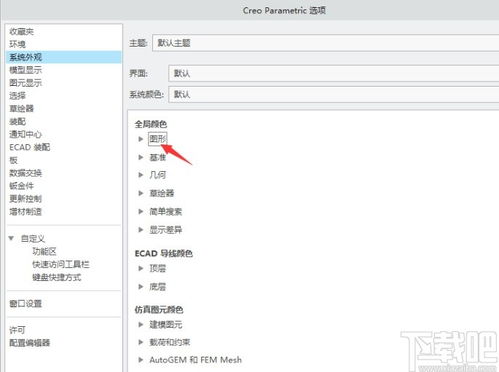The width and height of the screenshot is (499, 372).
Task: Open 配置编辑器 from the sidebar
Action: click(30, 343)
